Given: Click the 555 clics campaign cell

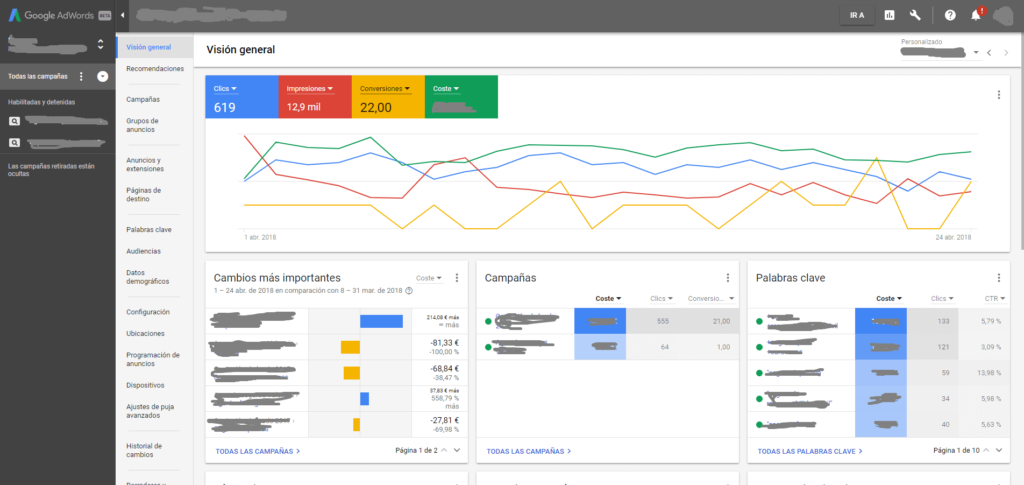Looking at the screenshot, I should tap(660, 321).
